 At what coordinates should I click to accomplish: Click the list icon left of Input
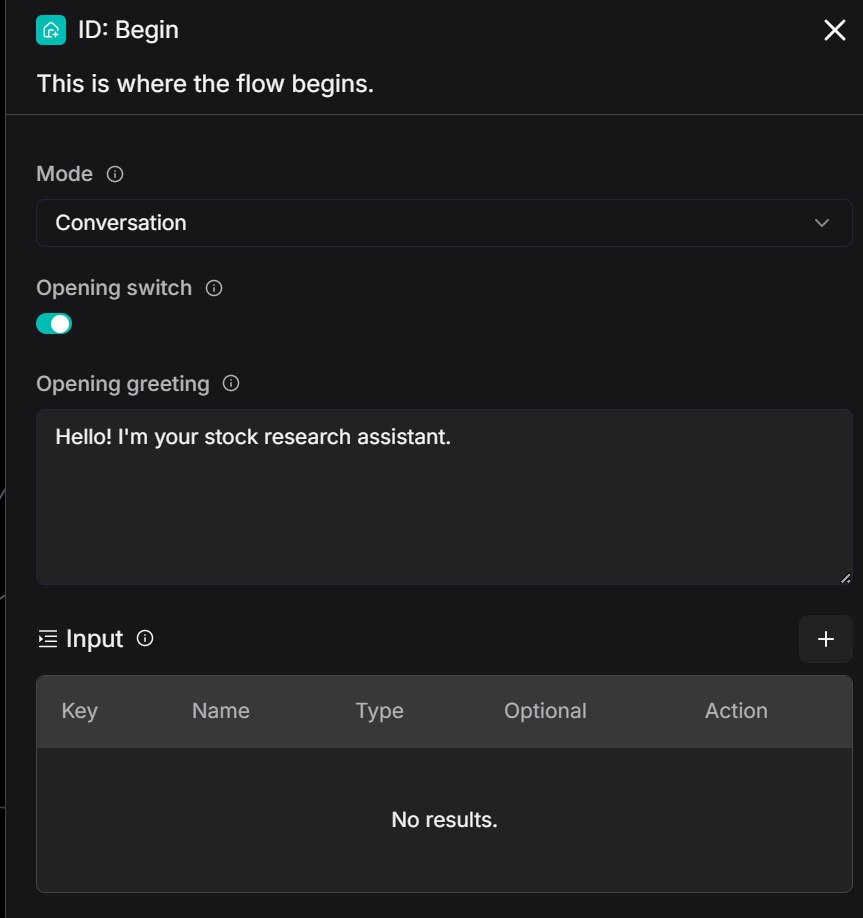pyautogui.click(x=47, y=639)
